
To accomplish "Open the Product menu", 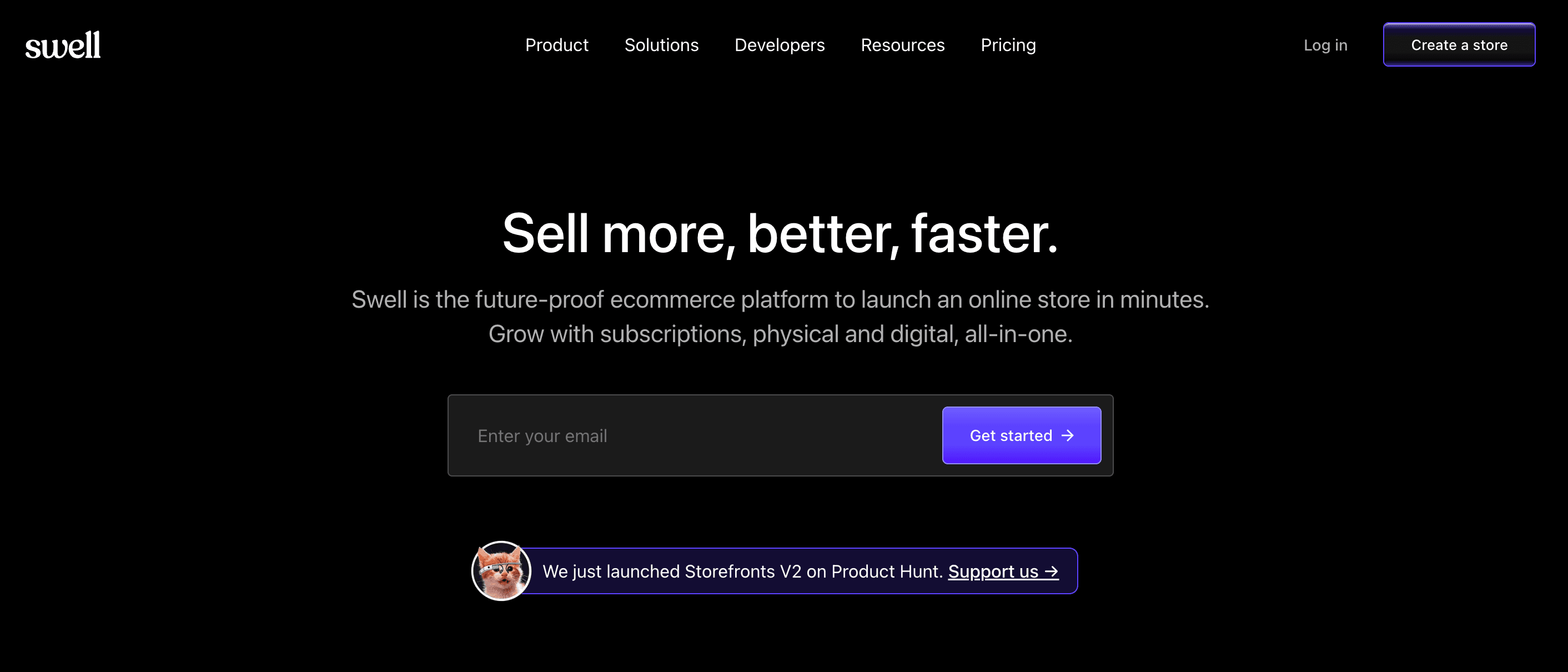I will click(x=556, y=45).
